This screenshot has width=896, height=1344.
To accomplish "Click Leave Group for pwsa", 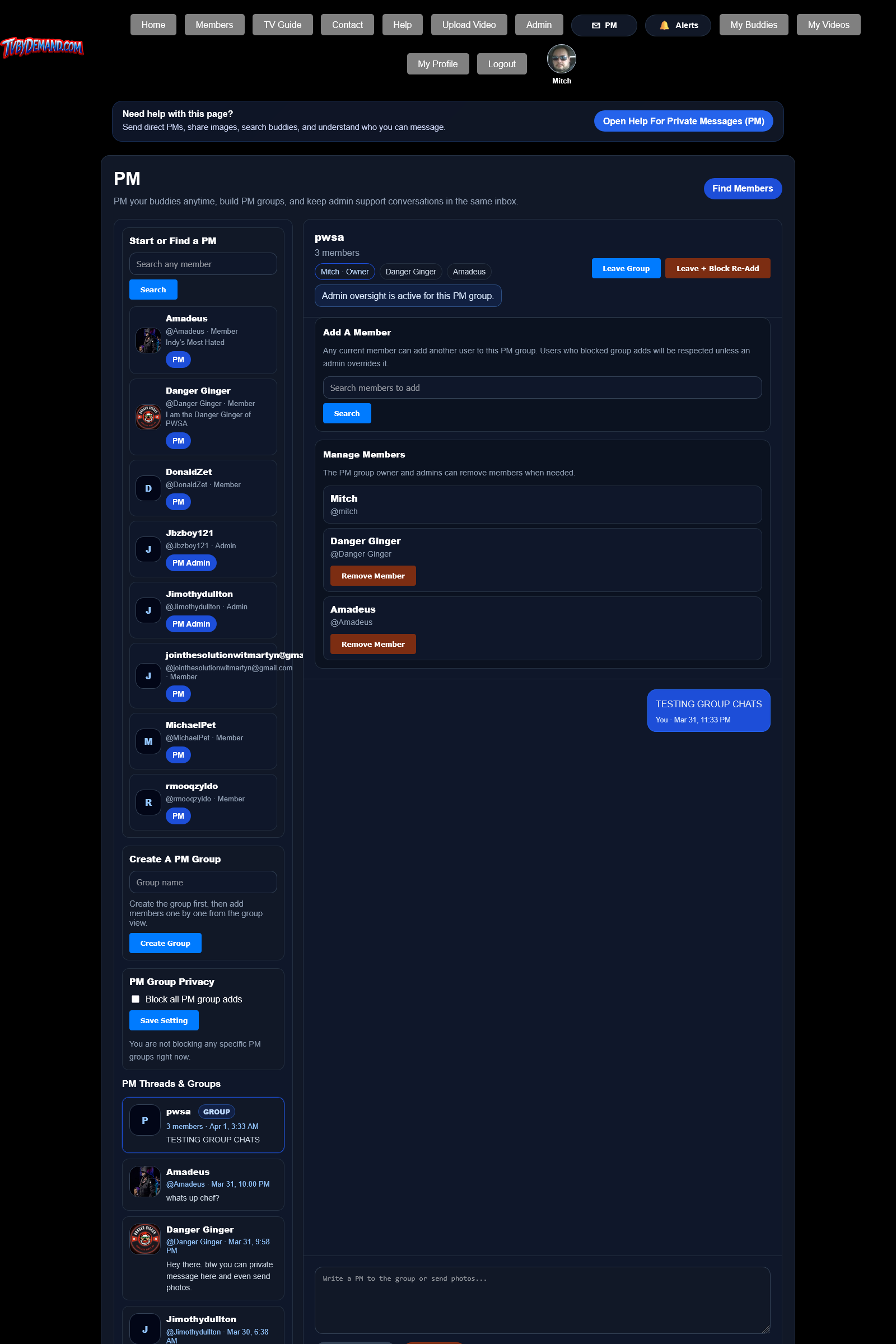I will 625,268.
